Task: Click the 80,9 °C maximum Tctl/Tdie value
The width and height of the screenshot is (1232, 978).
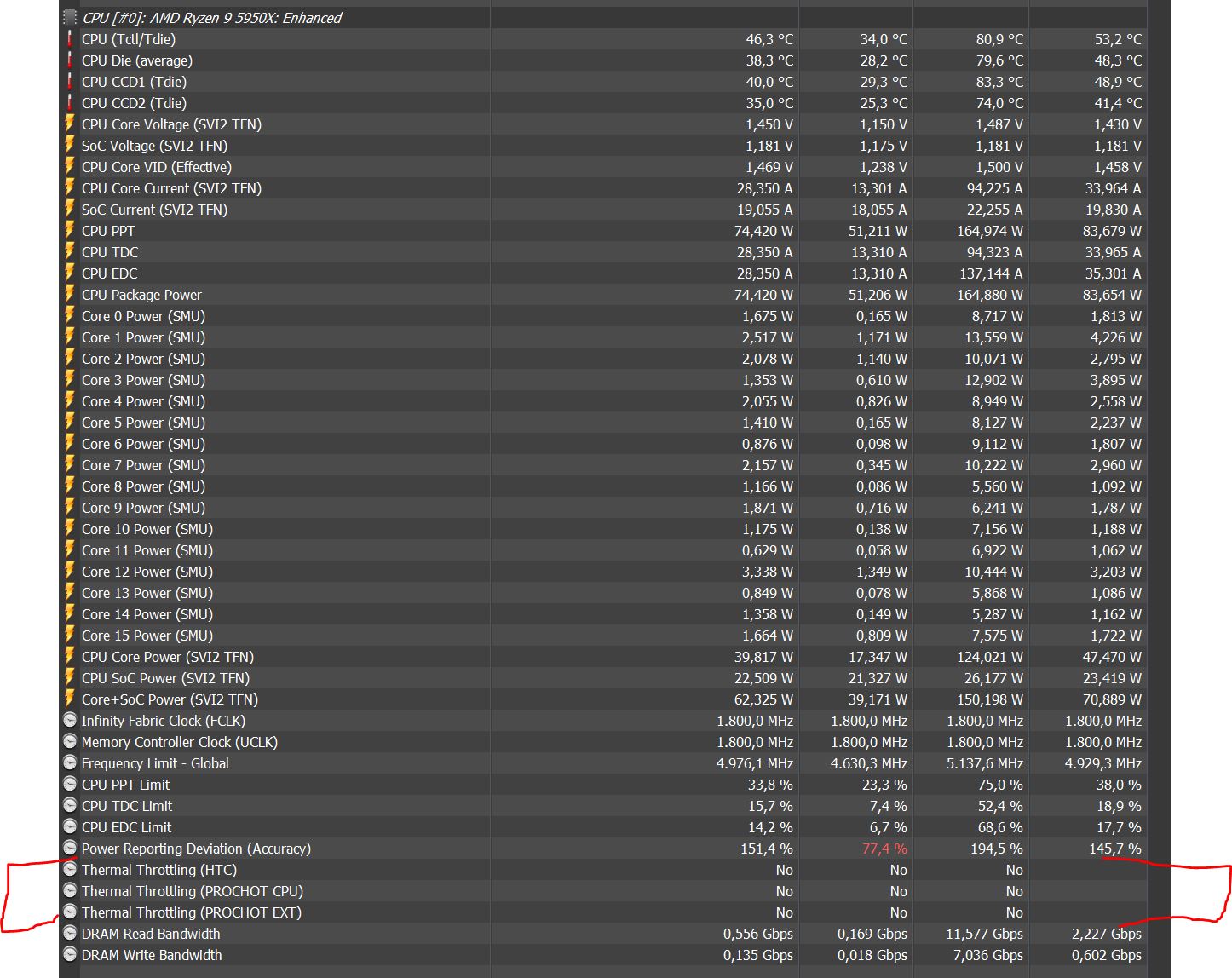Action: [x=999, y=39]
